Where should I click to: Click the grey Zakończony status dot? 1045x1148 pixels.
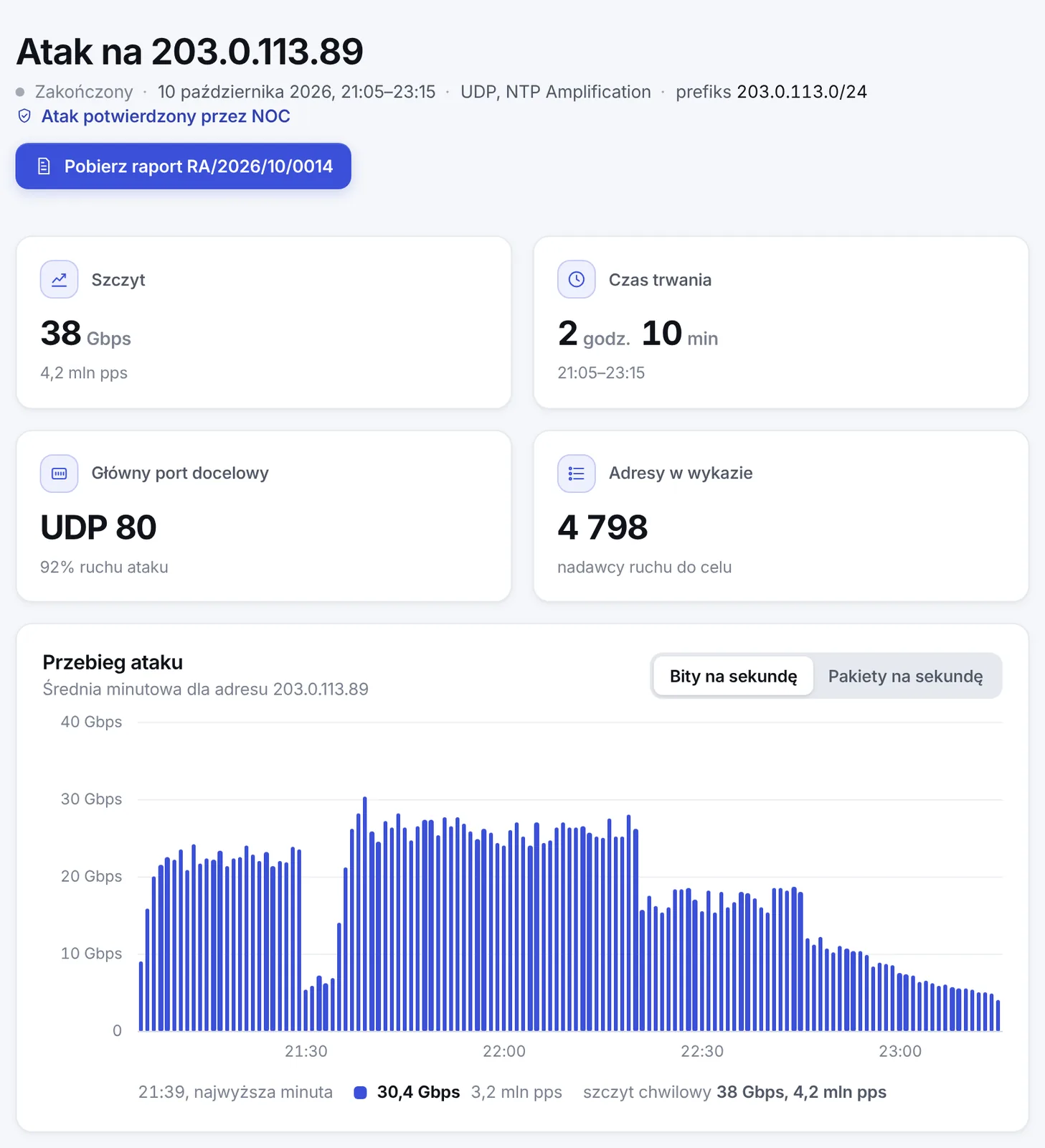[20, 92]
